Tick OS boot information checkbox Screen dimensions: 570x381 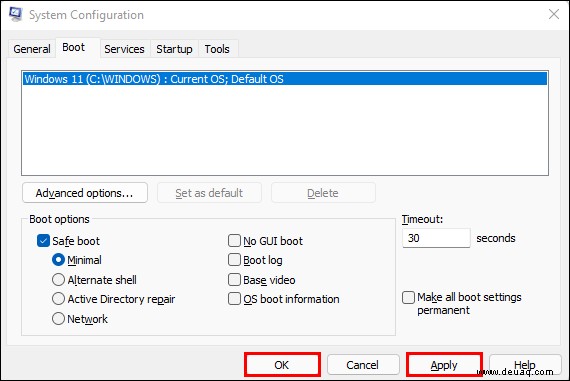pos(234,299)
